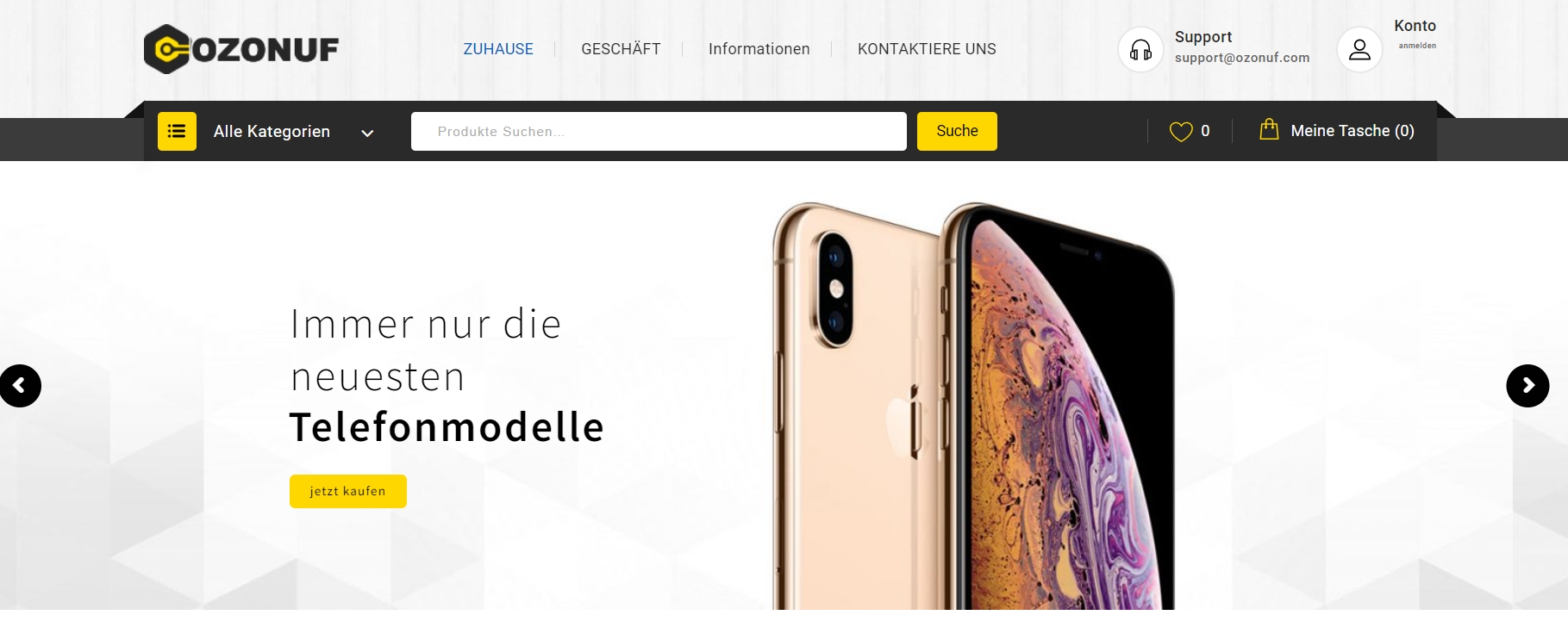Open the wishlist heart icon
1568x640 pixels.
click(x=1181, y=131)
